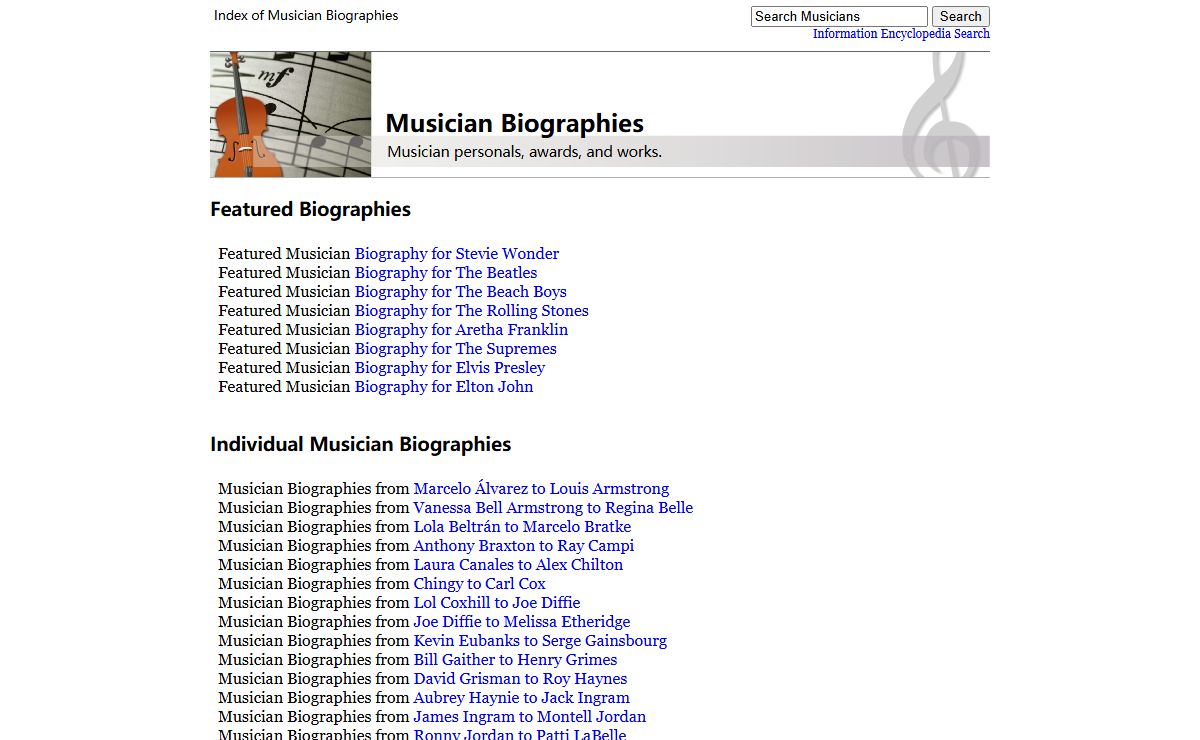The height and width of the screenshot is (740, 1200).
Task: Open Kevin Eubanks to Serge Gainsbourg
Action: (540, 641)
